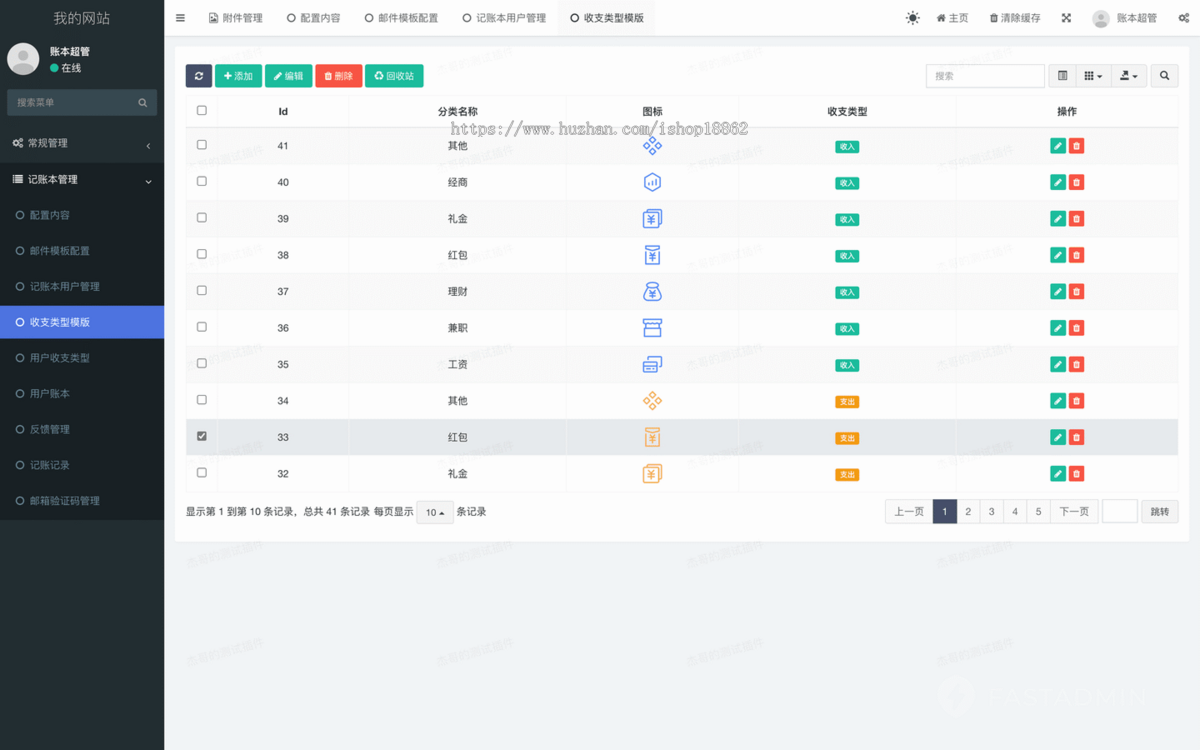Switch to the 附件管理 tab
This screenshot has width=1200, height=750.
click(243, 17)
